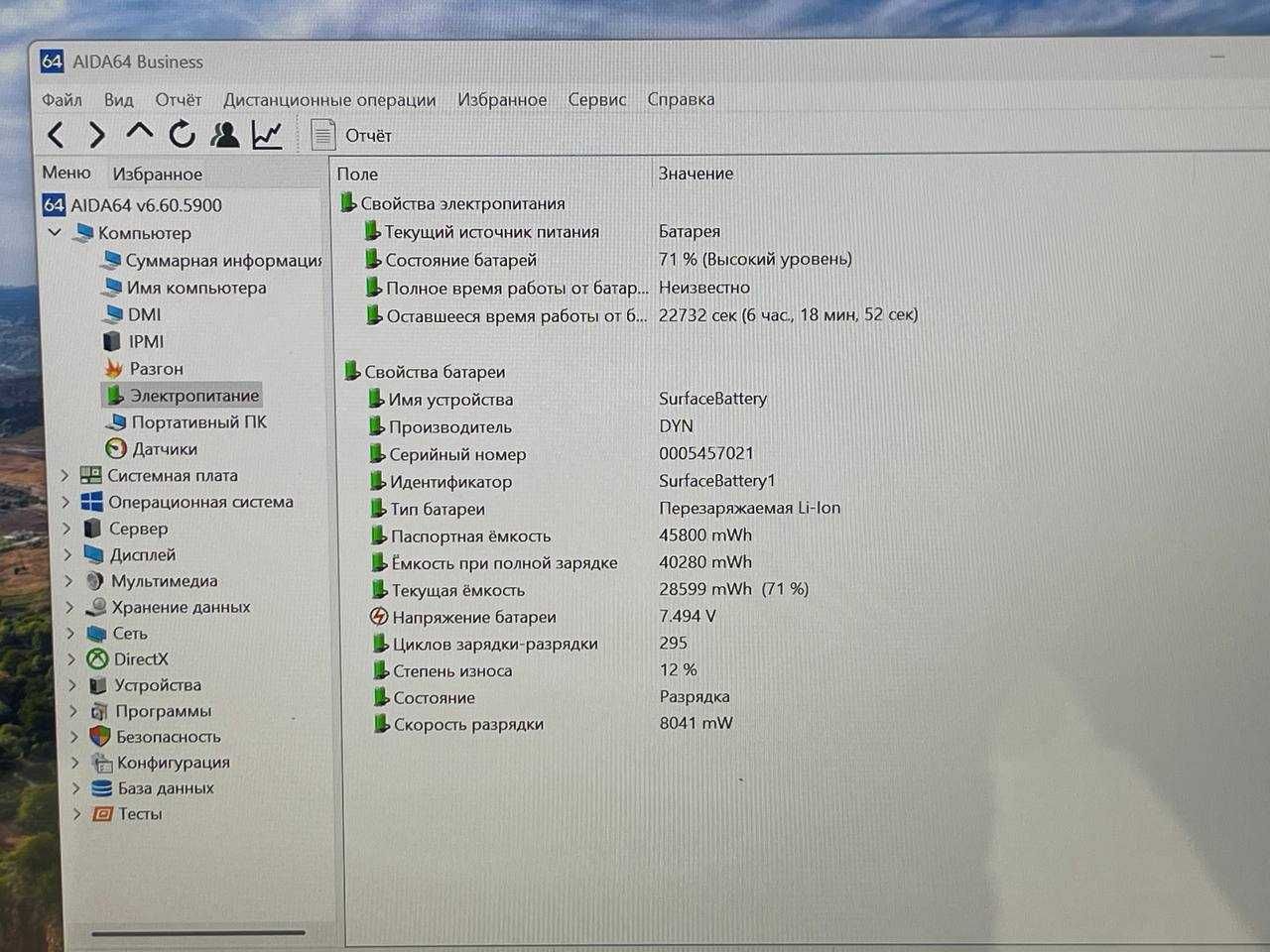Expand the Операционная система node
This screenshot has width=1270, height=952.
pyautogui.click(x=65, y=502)
